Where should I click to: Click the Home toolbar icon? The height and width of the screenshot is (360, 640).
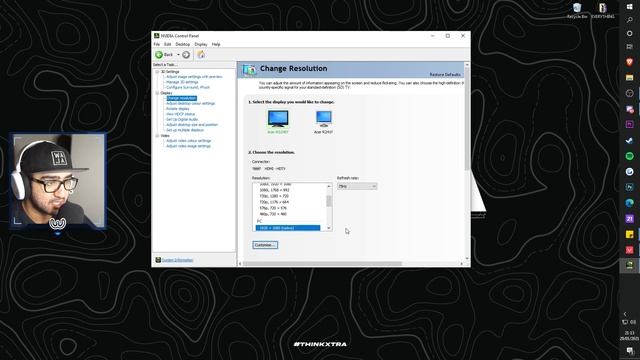[201, 54]
